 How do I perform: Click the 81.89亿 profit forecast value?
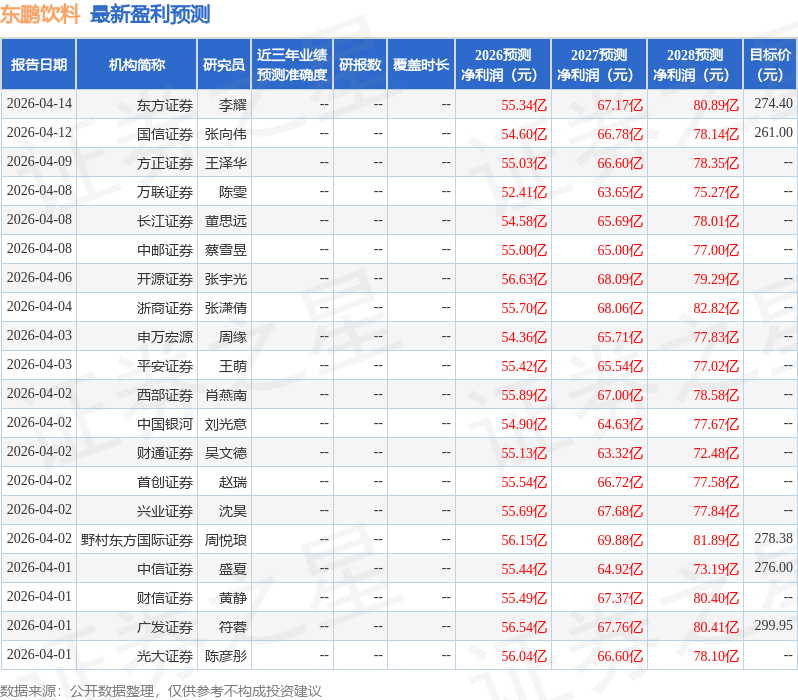715,540
